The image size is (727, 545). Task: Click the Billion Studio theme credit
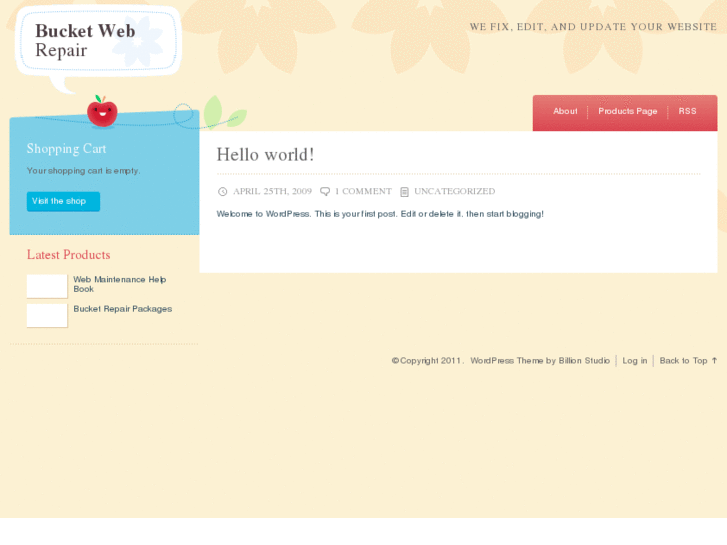click(x=584, y=360)
